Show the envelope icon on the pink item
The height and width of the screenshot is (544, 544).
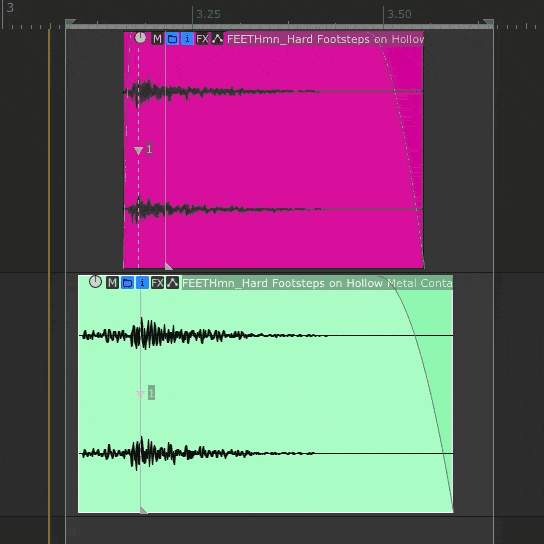pyautogui.click(x=218, y=39)
